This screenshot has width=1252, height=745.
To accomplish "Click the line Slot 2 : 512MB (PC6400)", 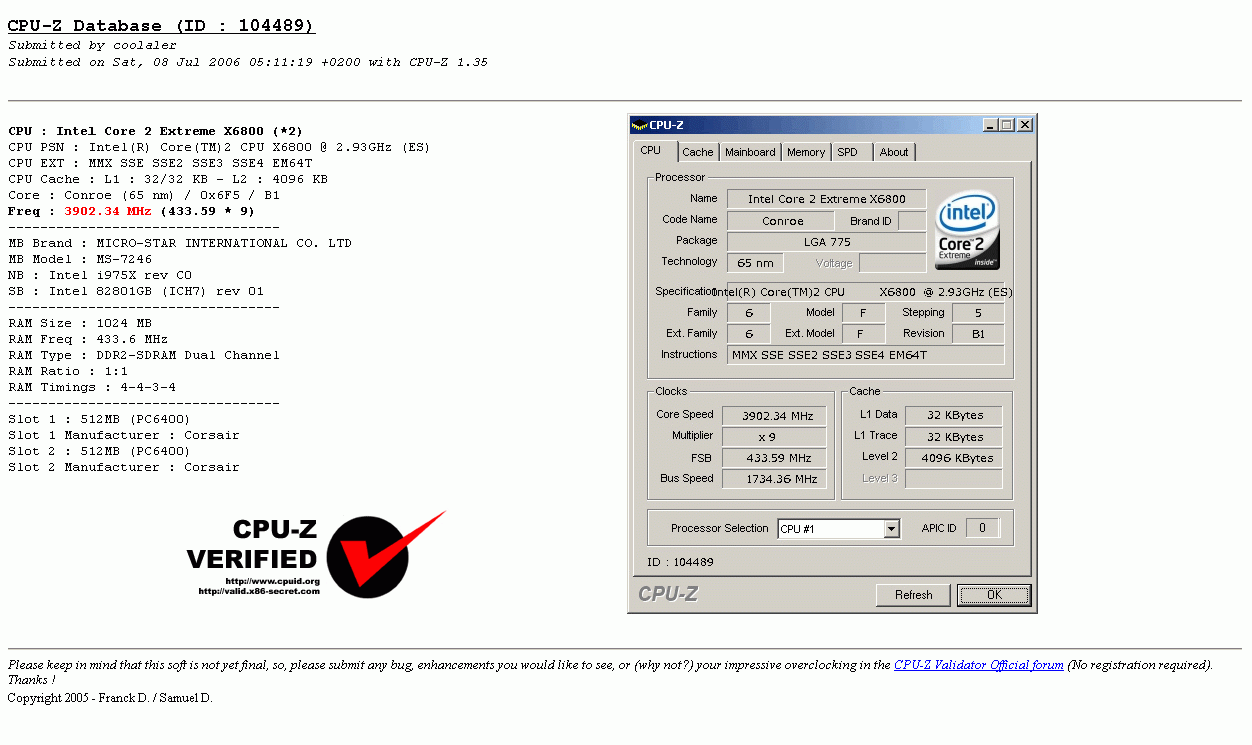I will 99,451.
